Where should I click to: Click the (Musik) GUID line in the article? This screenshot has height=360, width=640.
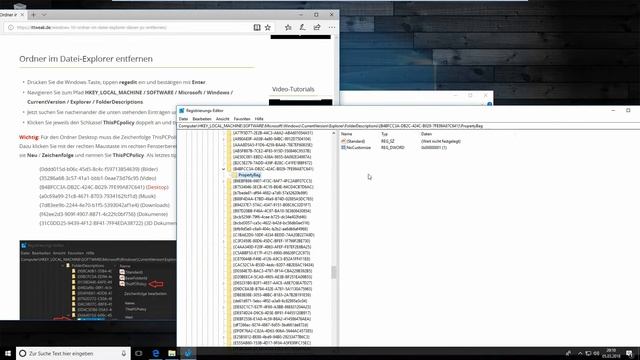[x=97, y=196]
